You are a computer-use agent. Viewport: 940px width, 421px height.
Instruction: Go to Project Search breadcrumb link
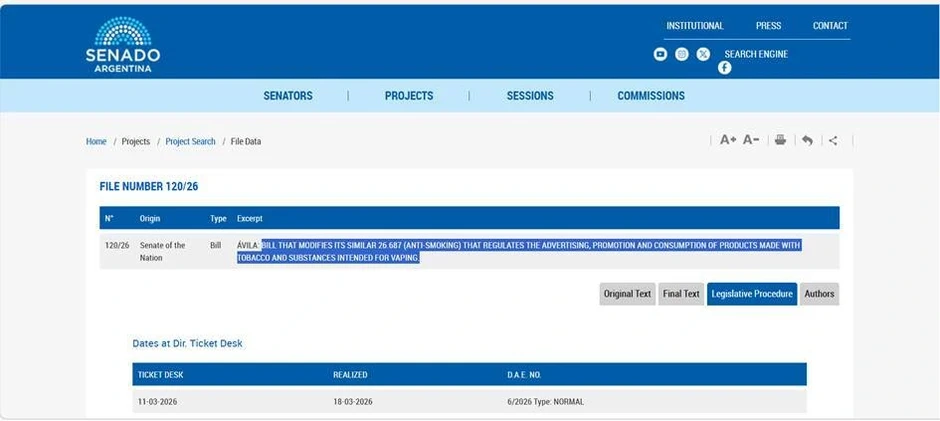click(x=190, y=142)
